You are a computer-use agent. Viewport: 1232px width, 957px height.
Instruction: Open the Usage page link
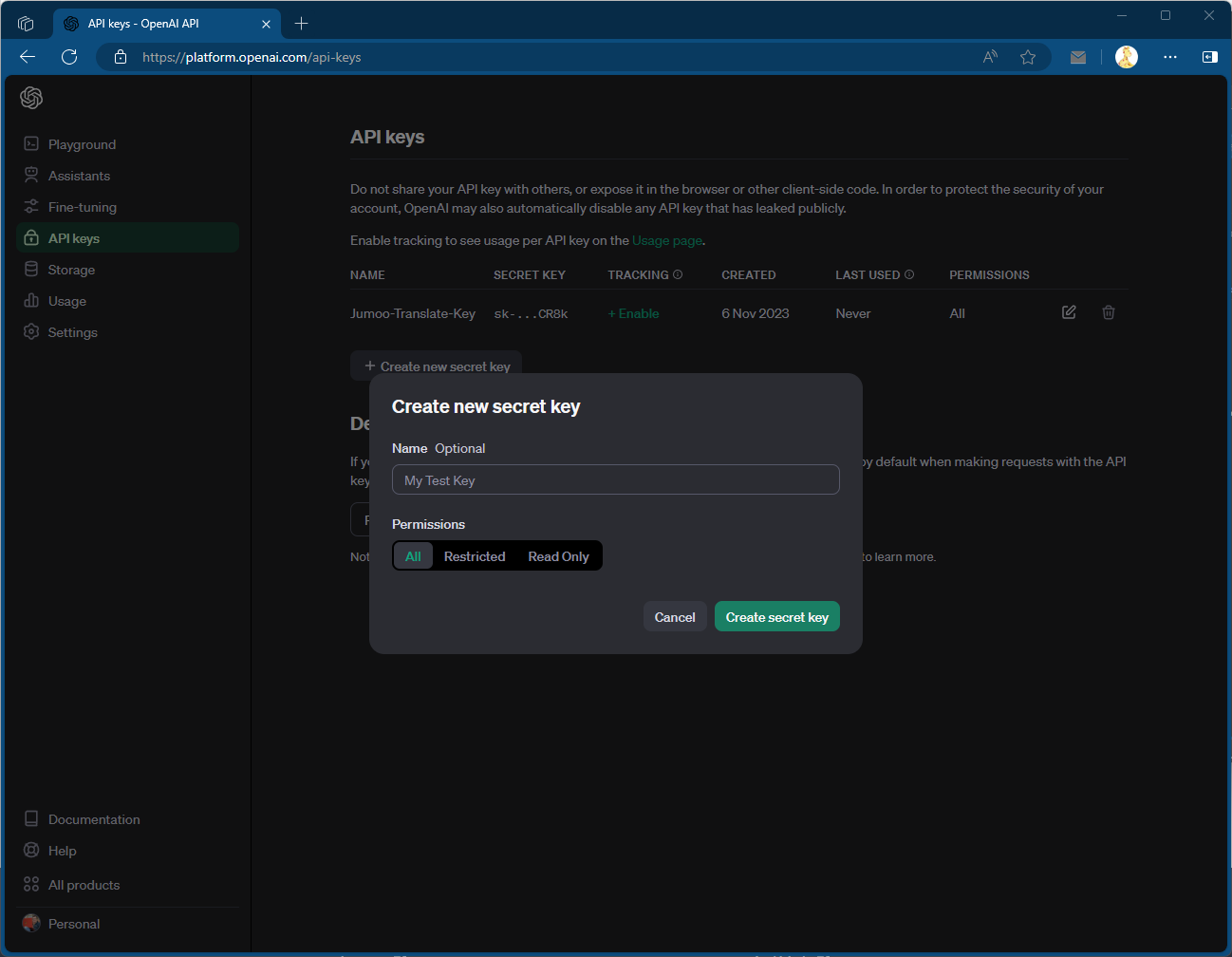[667, 240]
